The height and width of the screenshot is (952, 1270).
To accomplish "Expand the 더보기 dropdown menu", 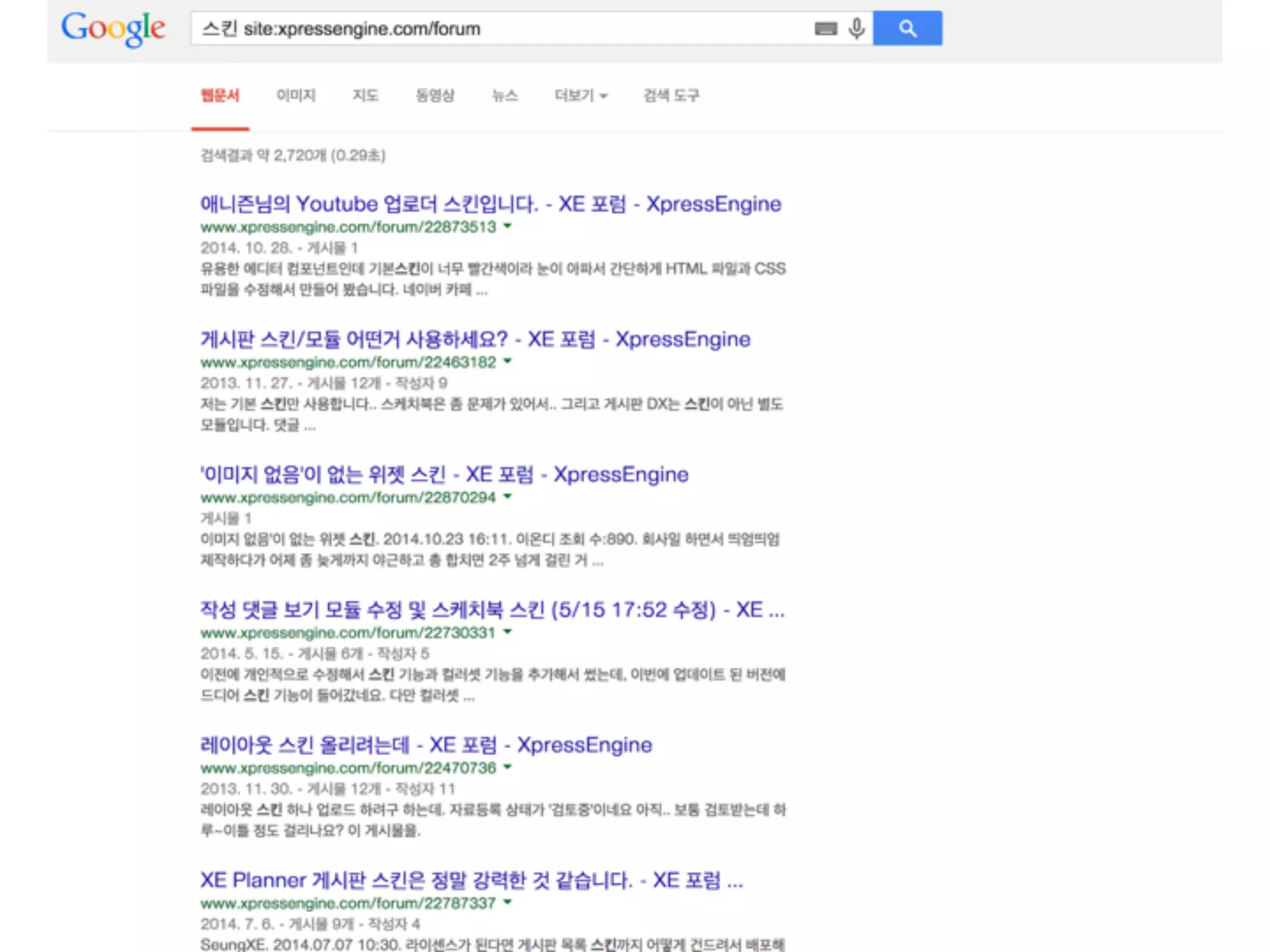I will pos(580,95).
